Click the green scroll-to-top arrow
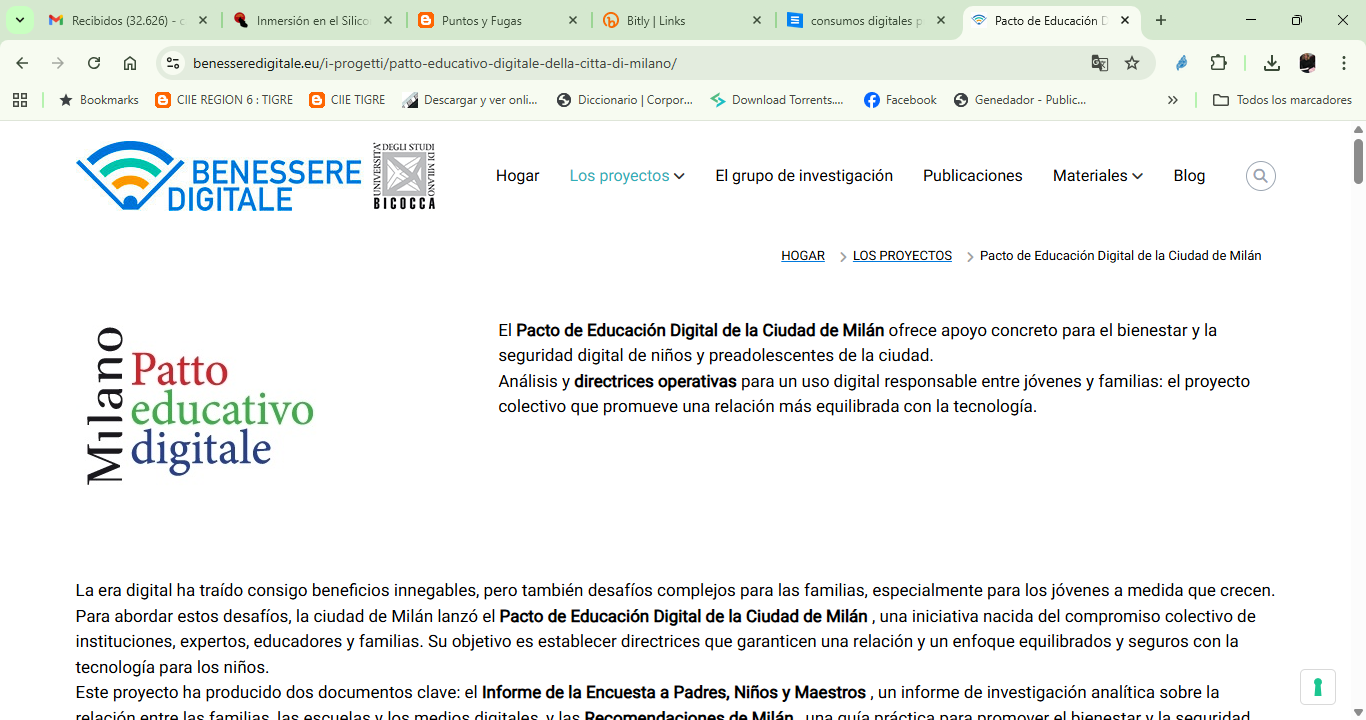Image resolution: width=1366 pixels, height=720 pixels. [x=1318, y=687]
